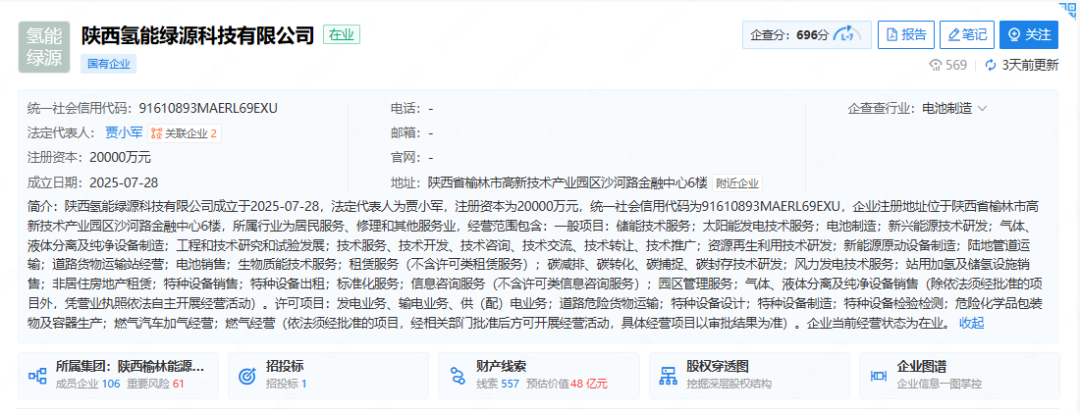
Task: Click the 附近企业 nearby companies button
Action: [x=737, y=183]
